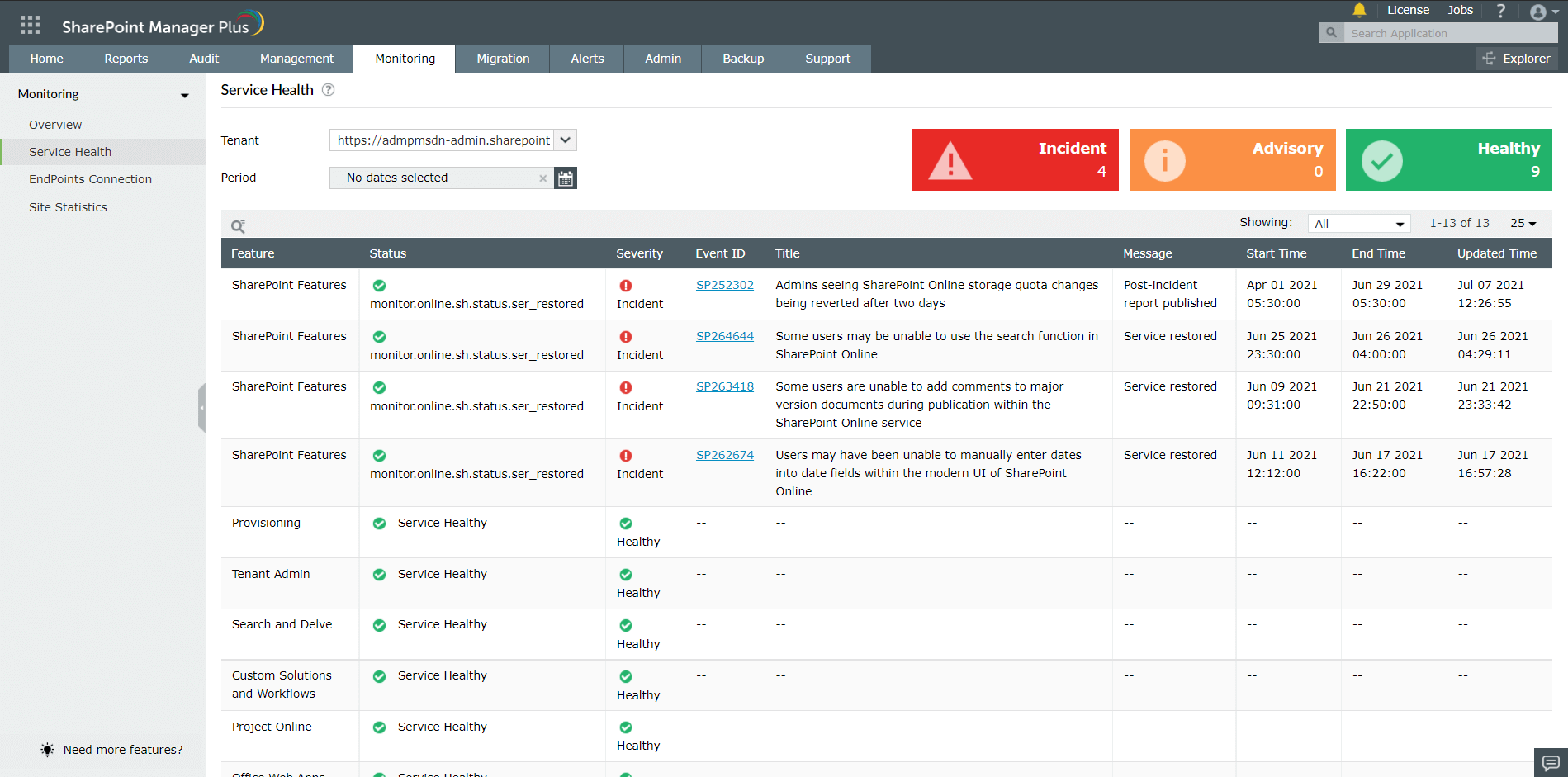Click the red Incident summary tile

point(1015,160)
